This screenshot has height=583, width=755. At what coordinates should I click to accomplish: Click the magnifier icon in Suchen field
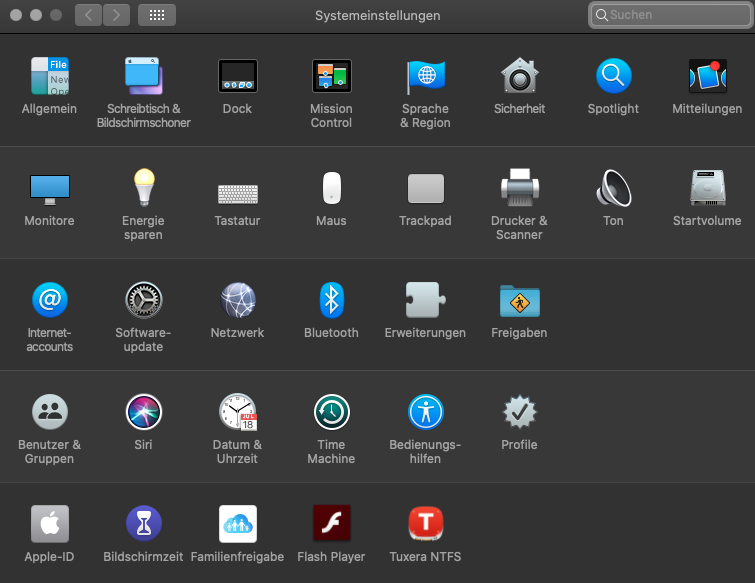click(601, 15)
